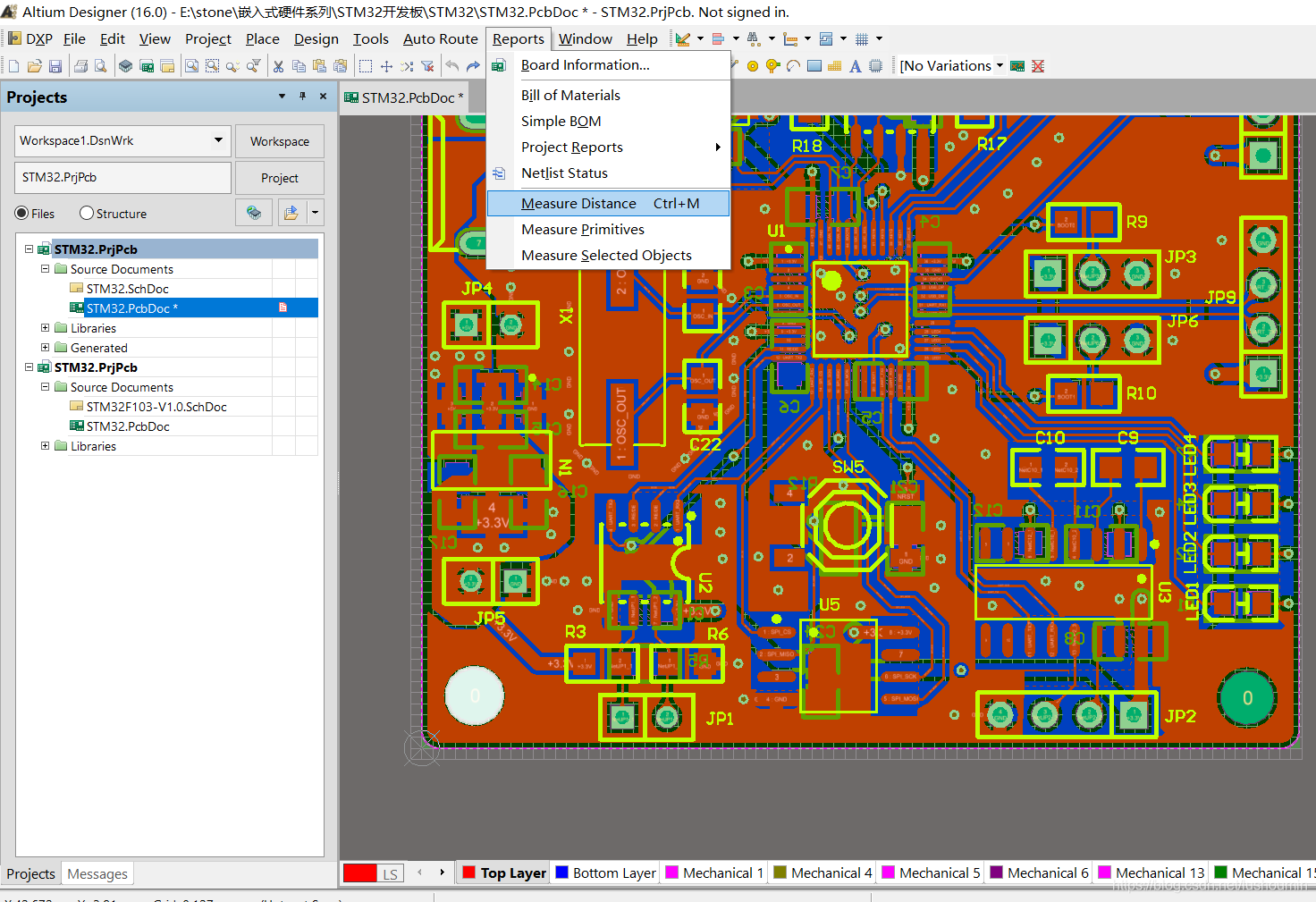Viewport: 1316px width, 902px height.
Task: Click the Cut scissors icon
Action: pos(278,66)
